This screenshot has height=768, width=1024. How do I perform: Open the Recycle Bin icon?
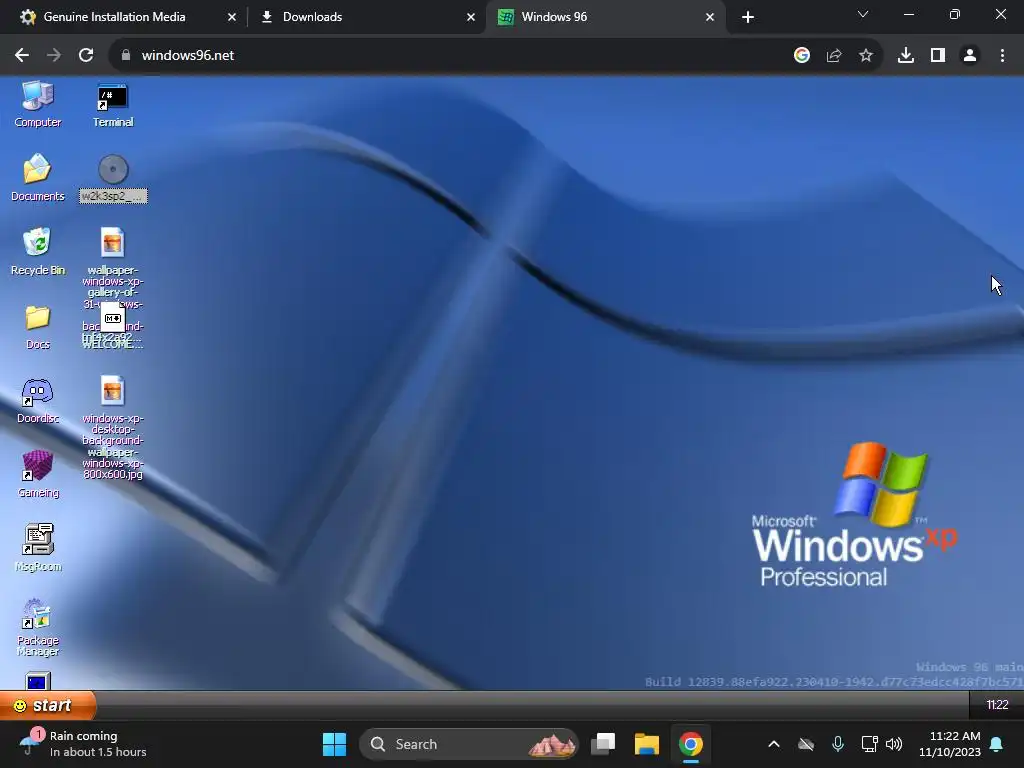[x=37, y=251]
